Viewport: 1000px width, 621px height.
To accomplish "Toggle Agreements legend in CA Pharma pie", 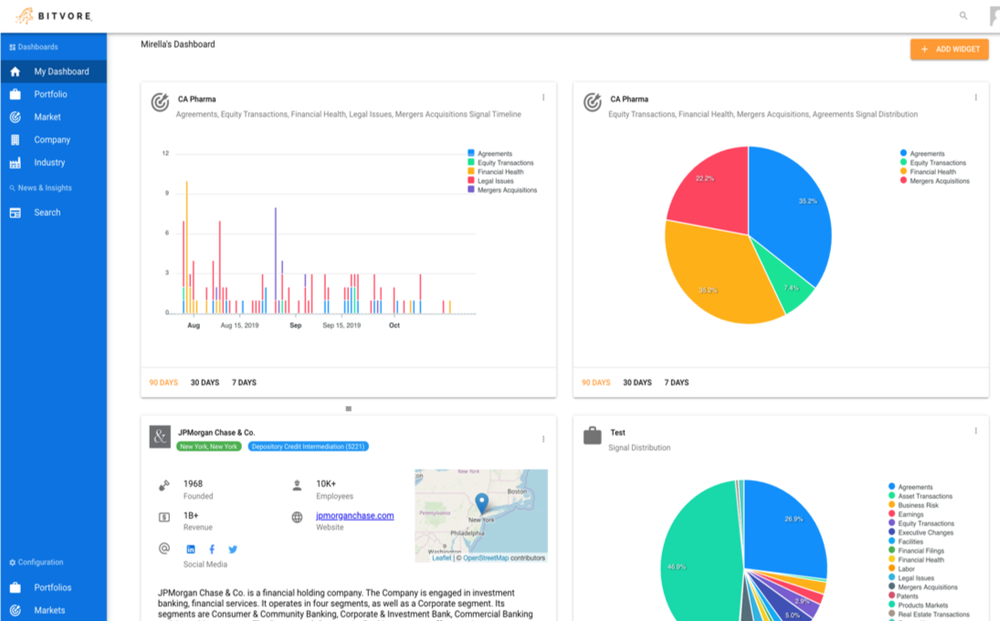I will click(922, 154).
